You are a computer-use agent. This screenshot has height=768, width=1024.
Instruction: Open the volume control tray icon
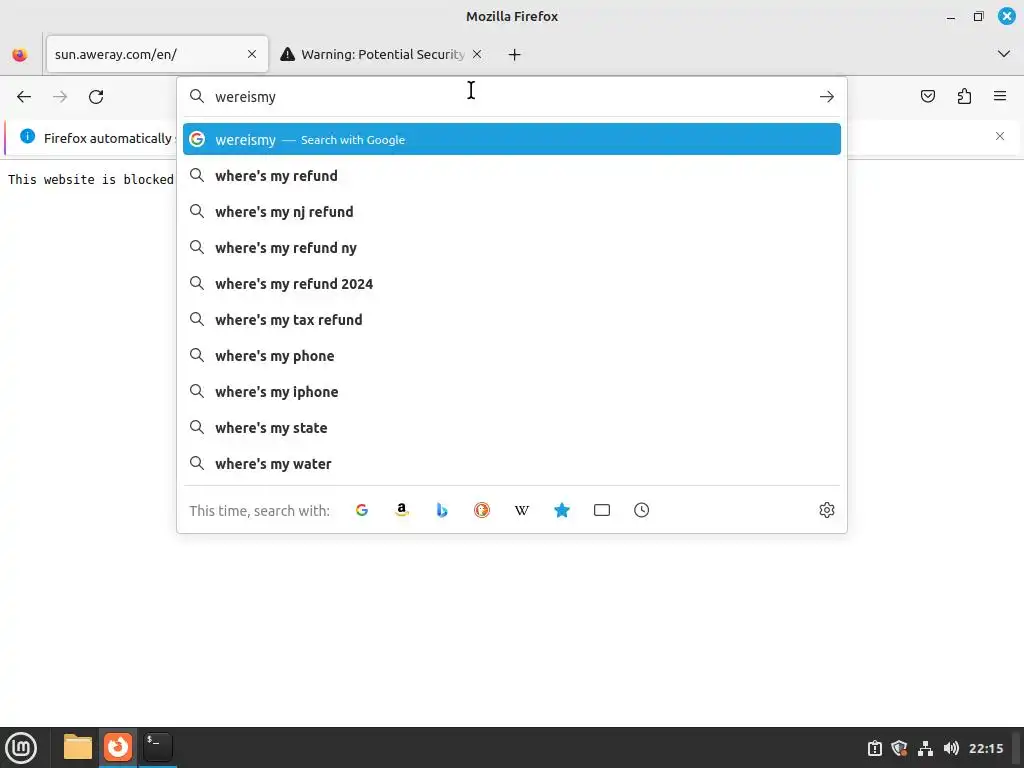click(x=951, y=748)
